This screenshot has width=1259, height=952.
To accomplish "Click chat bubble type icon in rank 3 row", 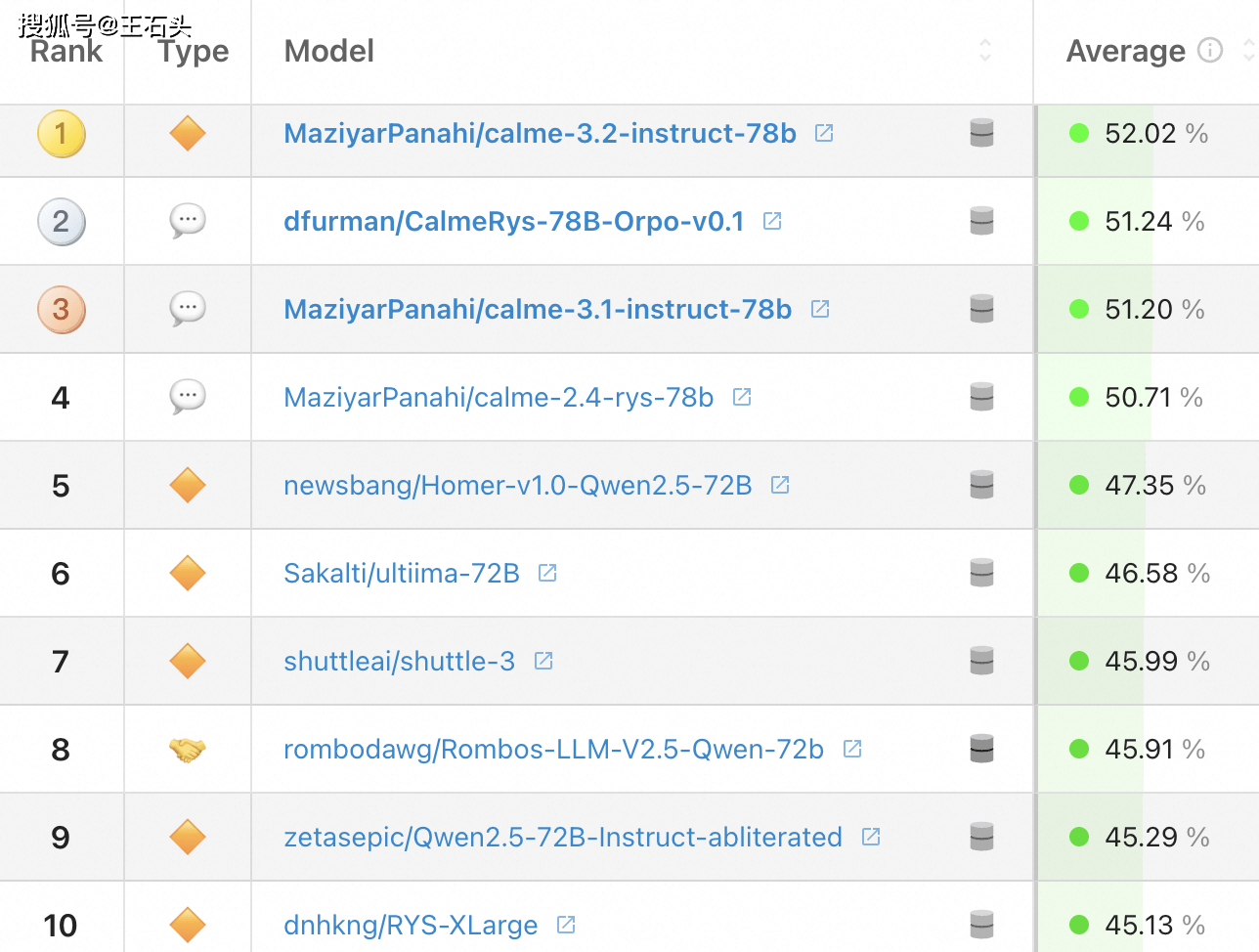I will 188,309.
